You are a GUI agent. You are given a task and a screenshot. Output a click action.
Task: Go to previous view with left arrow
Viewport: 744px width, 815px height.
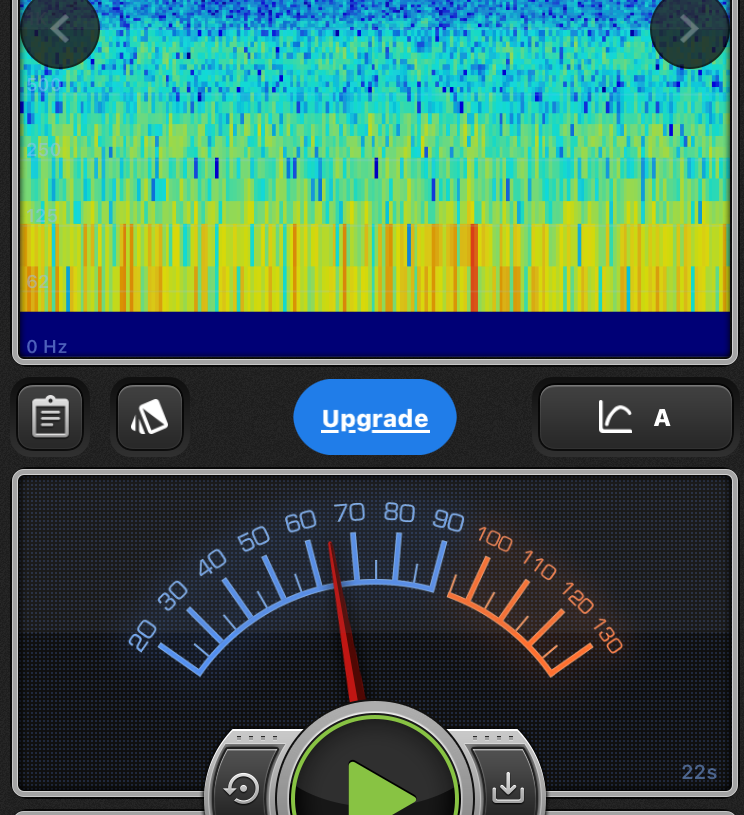pos(59,29)
